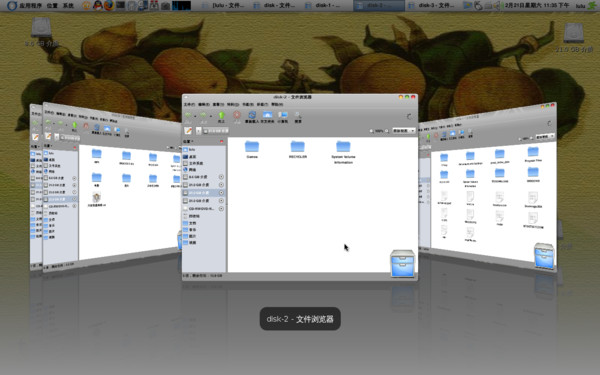This screenshot has height=375, width=600.
Task: Select the RECYCLER folder
Action: [298, 150]
